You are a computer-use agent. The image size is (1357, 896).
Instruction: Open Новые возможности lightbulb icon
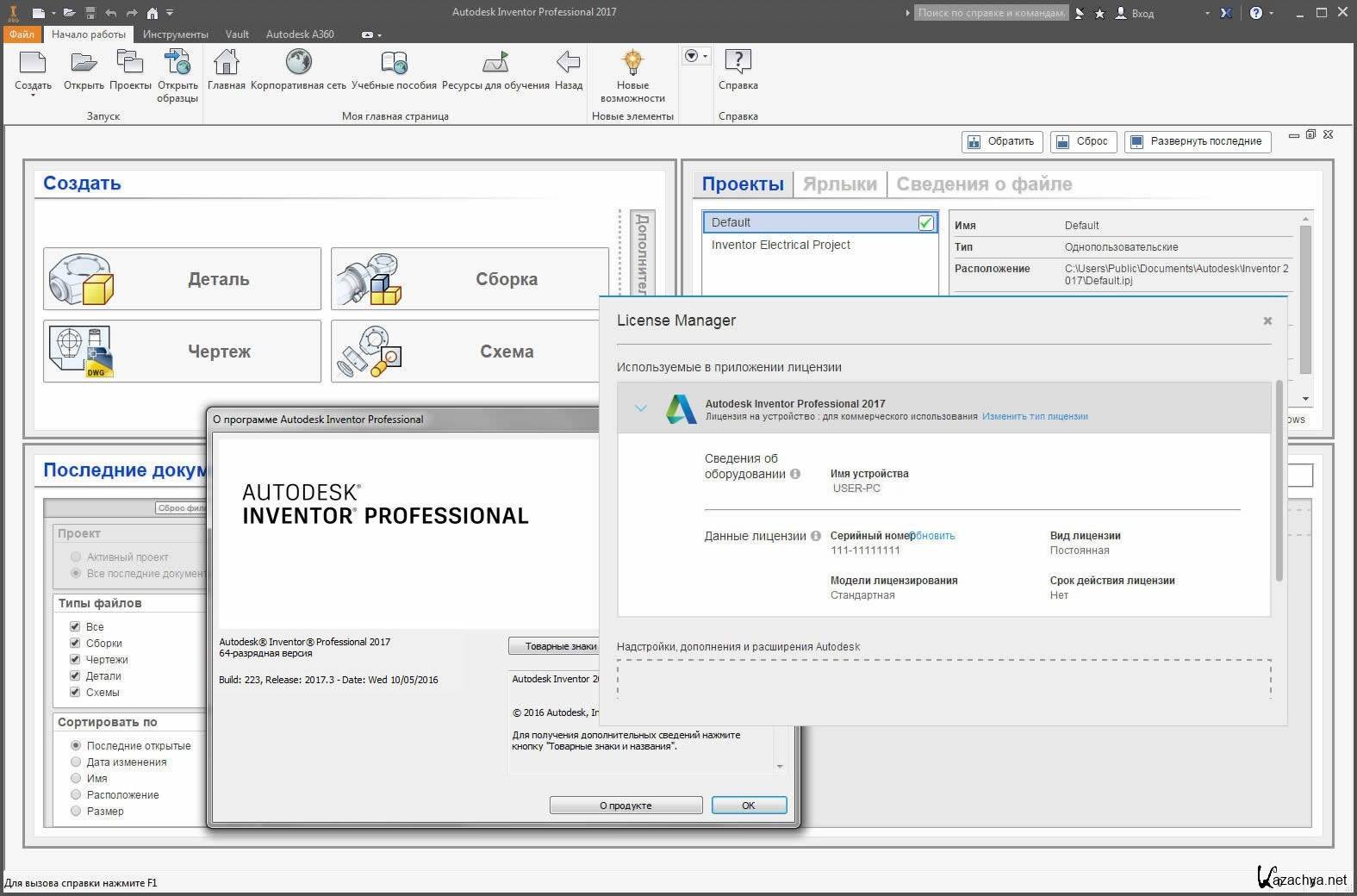632,62
